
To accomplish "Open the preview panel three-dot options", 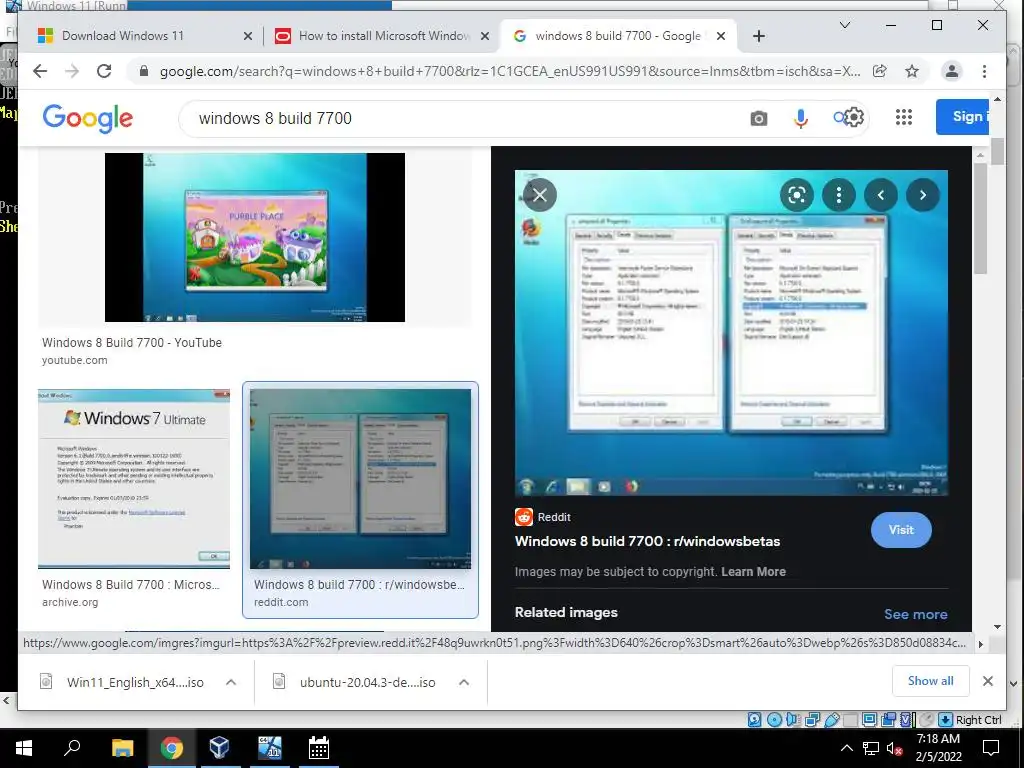I will pyautogui.click(x=839, y=195).
